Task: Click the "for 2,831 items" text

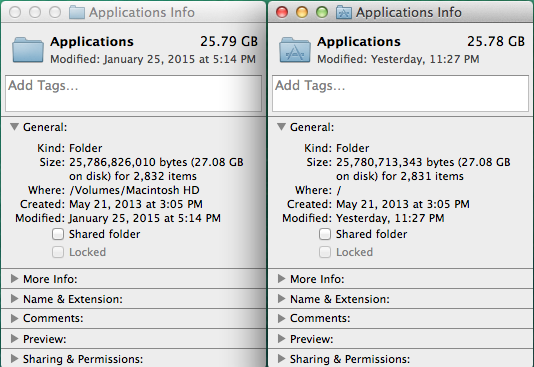Action: (423, 176)
